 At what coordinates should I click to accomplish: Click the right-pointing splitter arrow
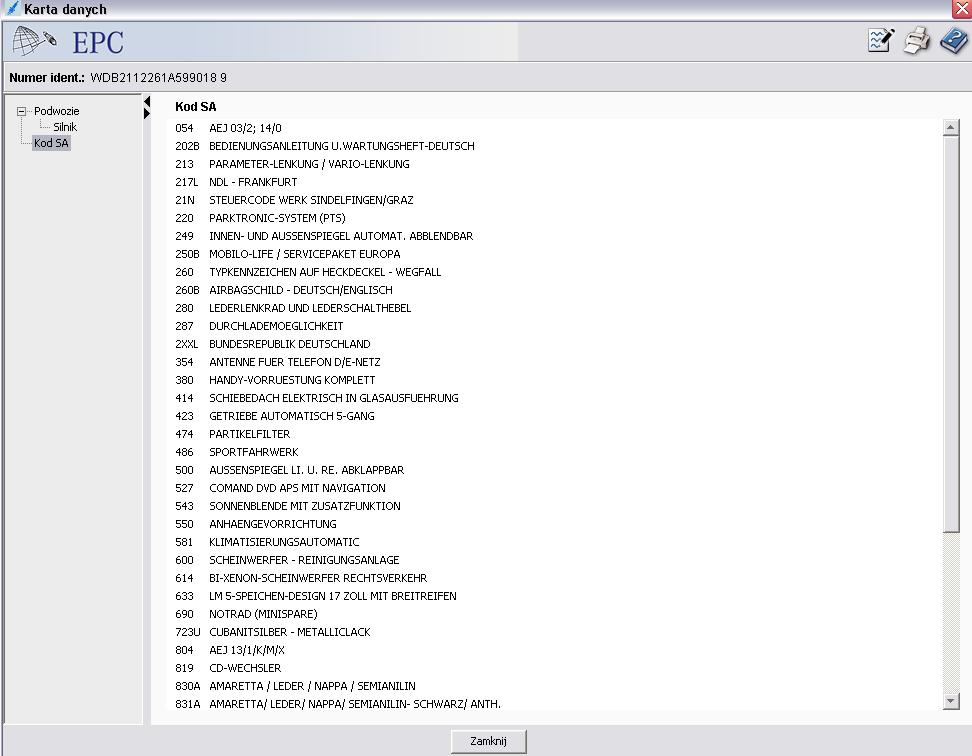(x=147, y=114)
